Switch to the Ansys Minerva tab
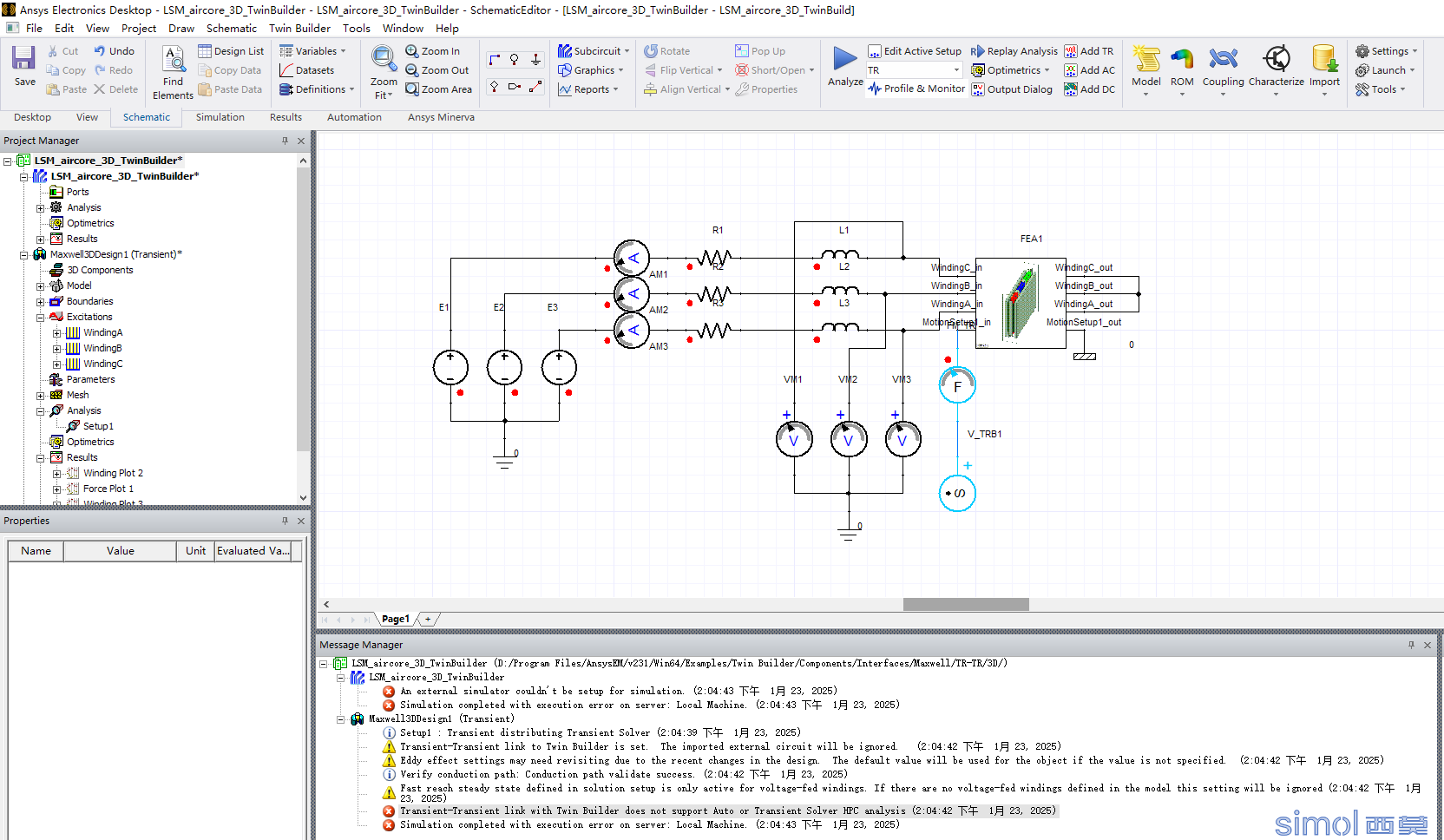The height and width of the screenshot is (840, 1444). [x=441, y=117]
